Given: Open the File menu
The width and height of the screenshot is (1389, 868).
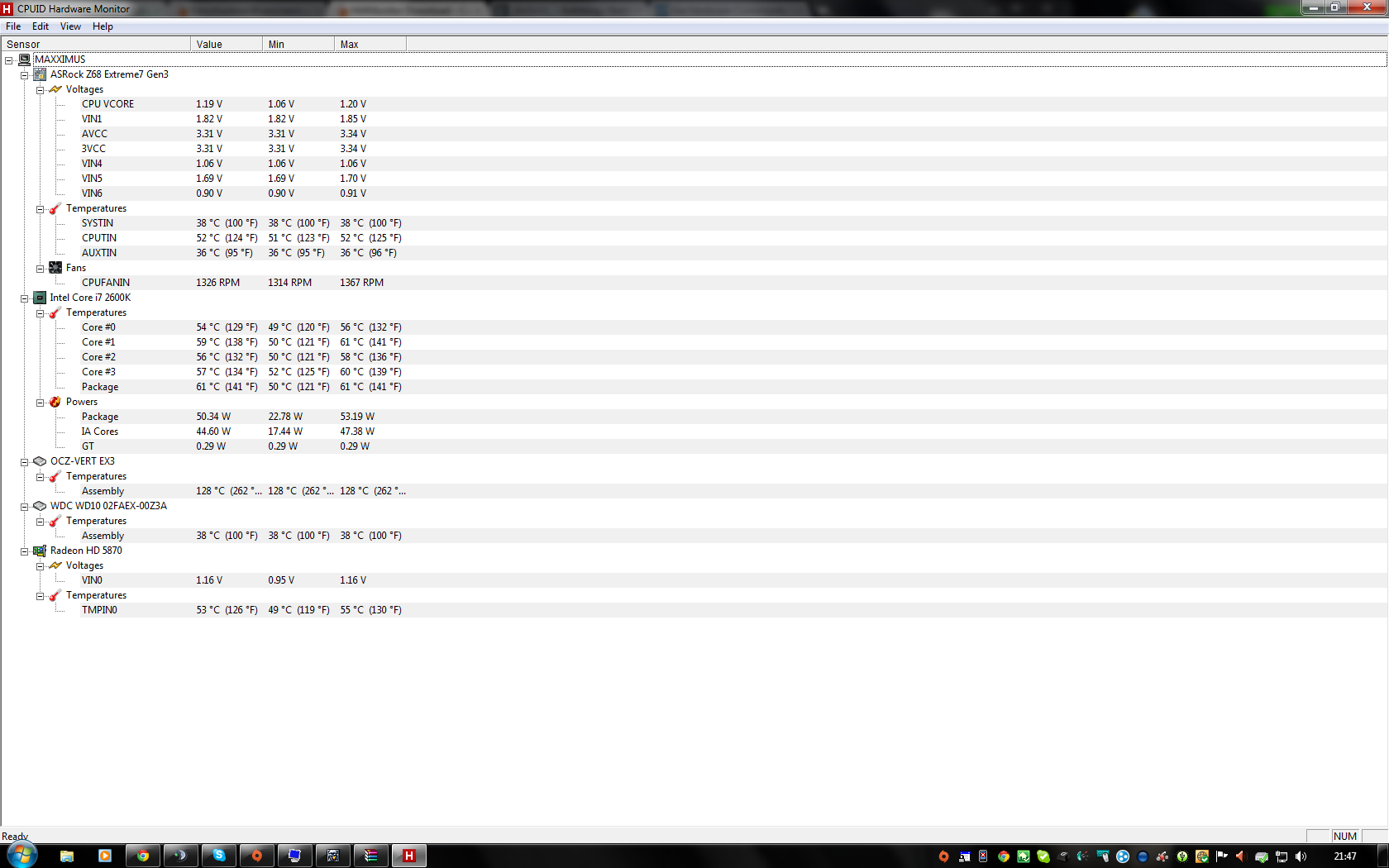Looking at the screenshot, I should (x=13, y=26).
